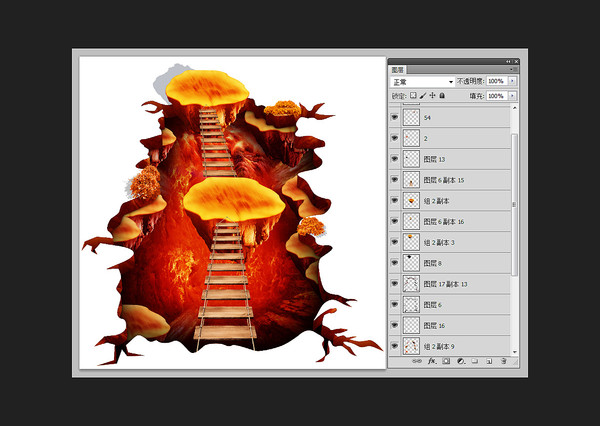Add a layer mask using mask icon
This screenshot has height=426, width=600.
[x=446, y=361]
